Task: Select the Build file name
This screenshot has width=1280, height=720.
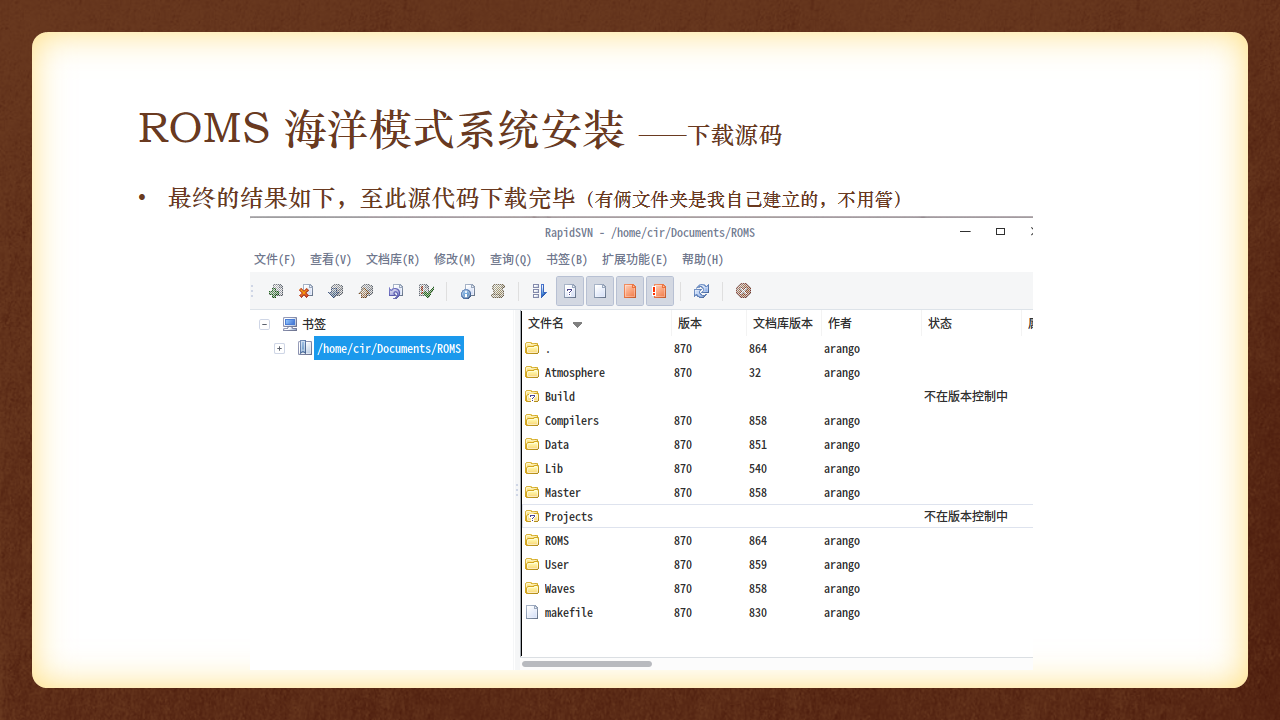Action: point(559,397)
